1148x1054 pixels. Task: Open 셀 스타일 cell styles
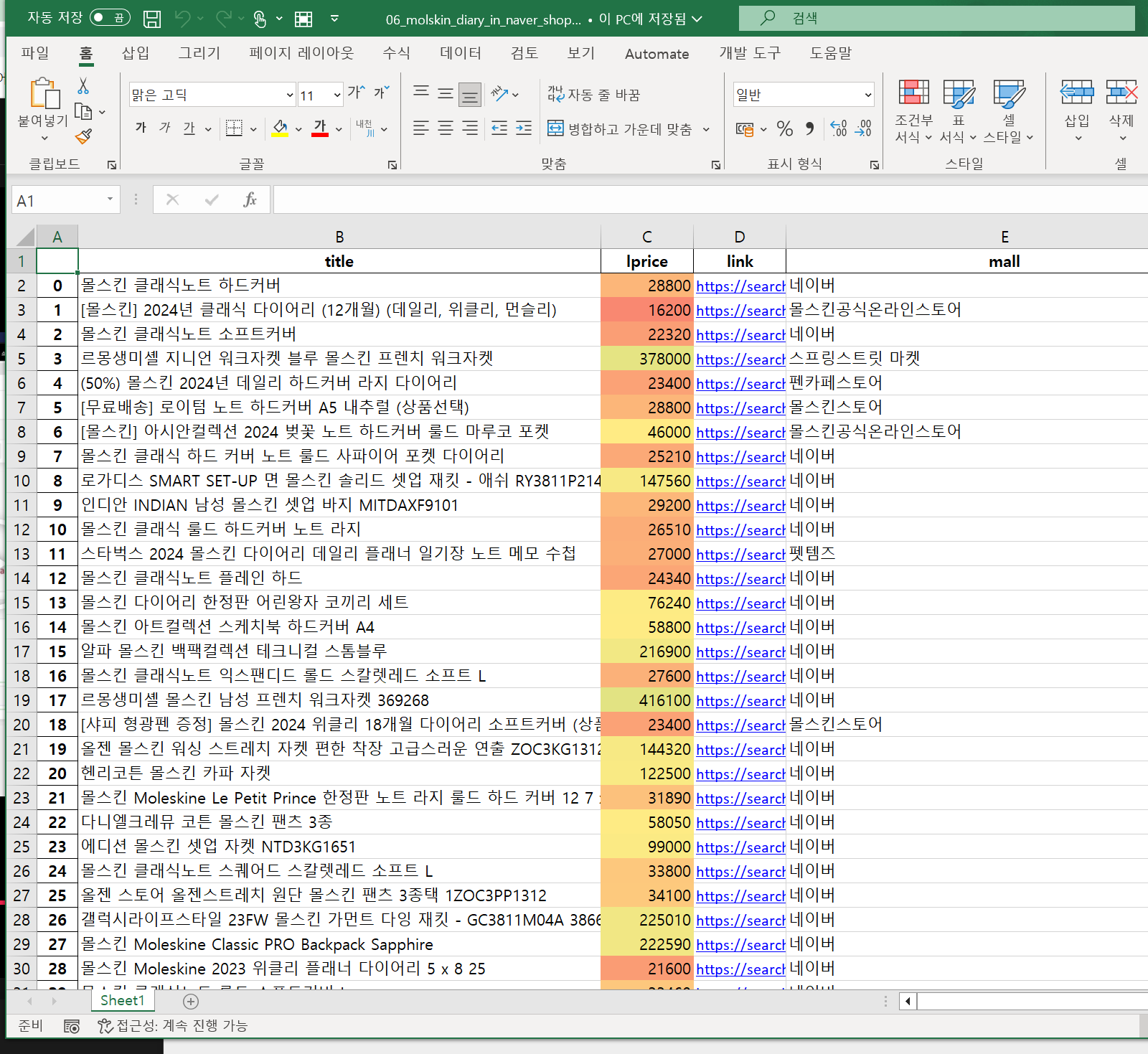1008,111
